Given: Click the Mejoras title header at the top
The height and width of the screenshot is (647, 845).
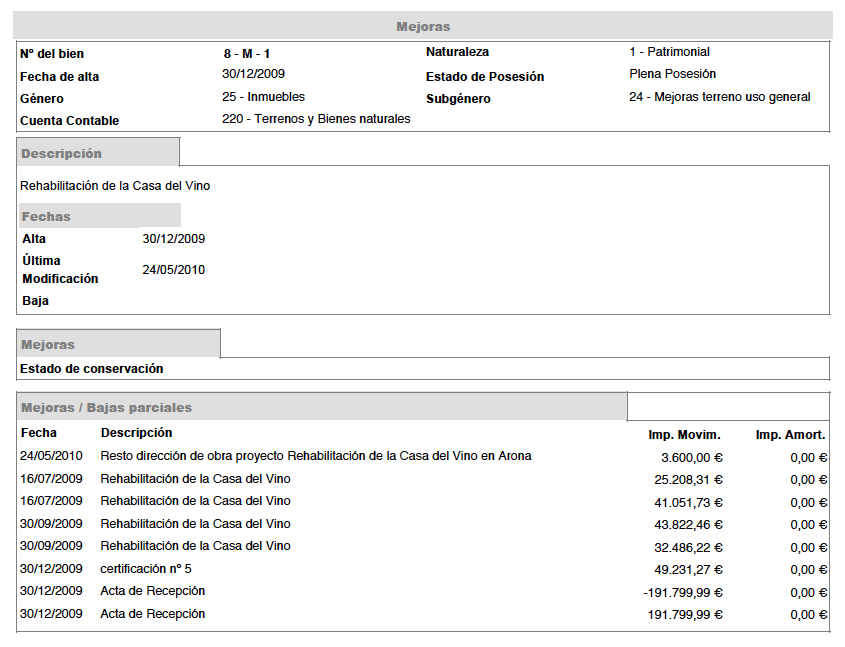Looking at the screenshot, I should pos(423,26).
